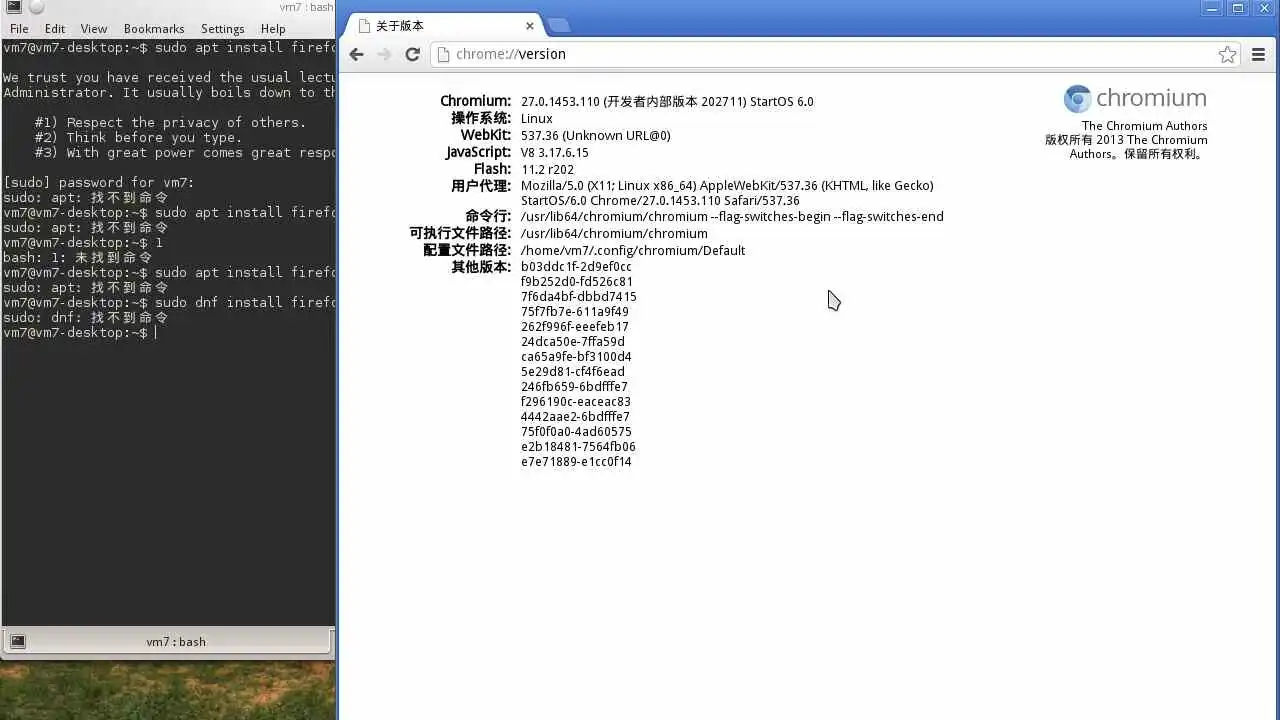Click the variation f296190c-eaceac83
Viewport: 1280px width, 720px height.
coord(576,401)
